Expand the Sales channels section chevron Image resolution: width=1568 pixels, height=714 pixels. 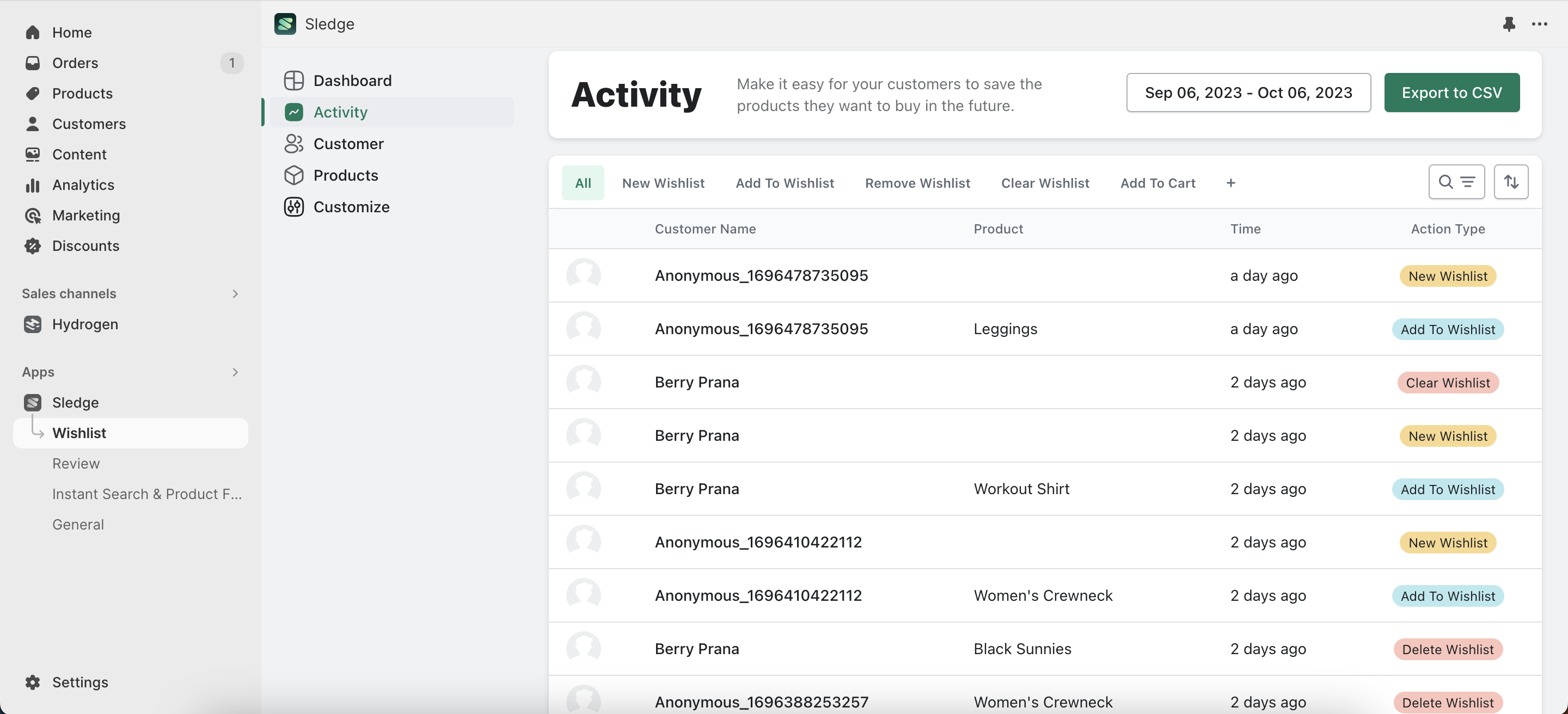pyautogui.click(x=235, y=294)
